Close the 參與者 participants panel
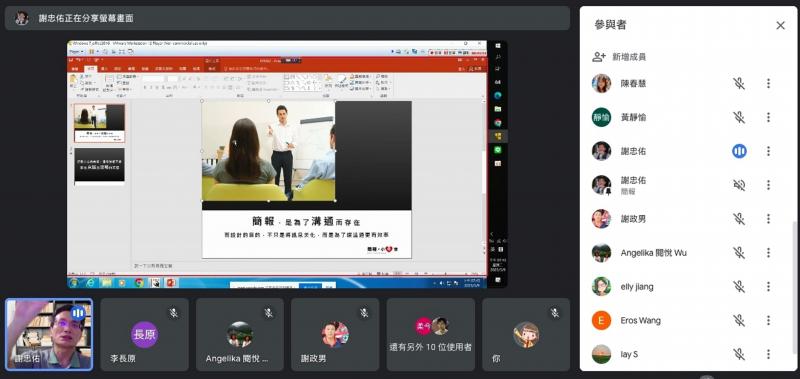Image resolution: width=800 pixels, height=379 pixels. click(x=780, y=25)
